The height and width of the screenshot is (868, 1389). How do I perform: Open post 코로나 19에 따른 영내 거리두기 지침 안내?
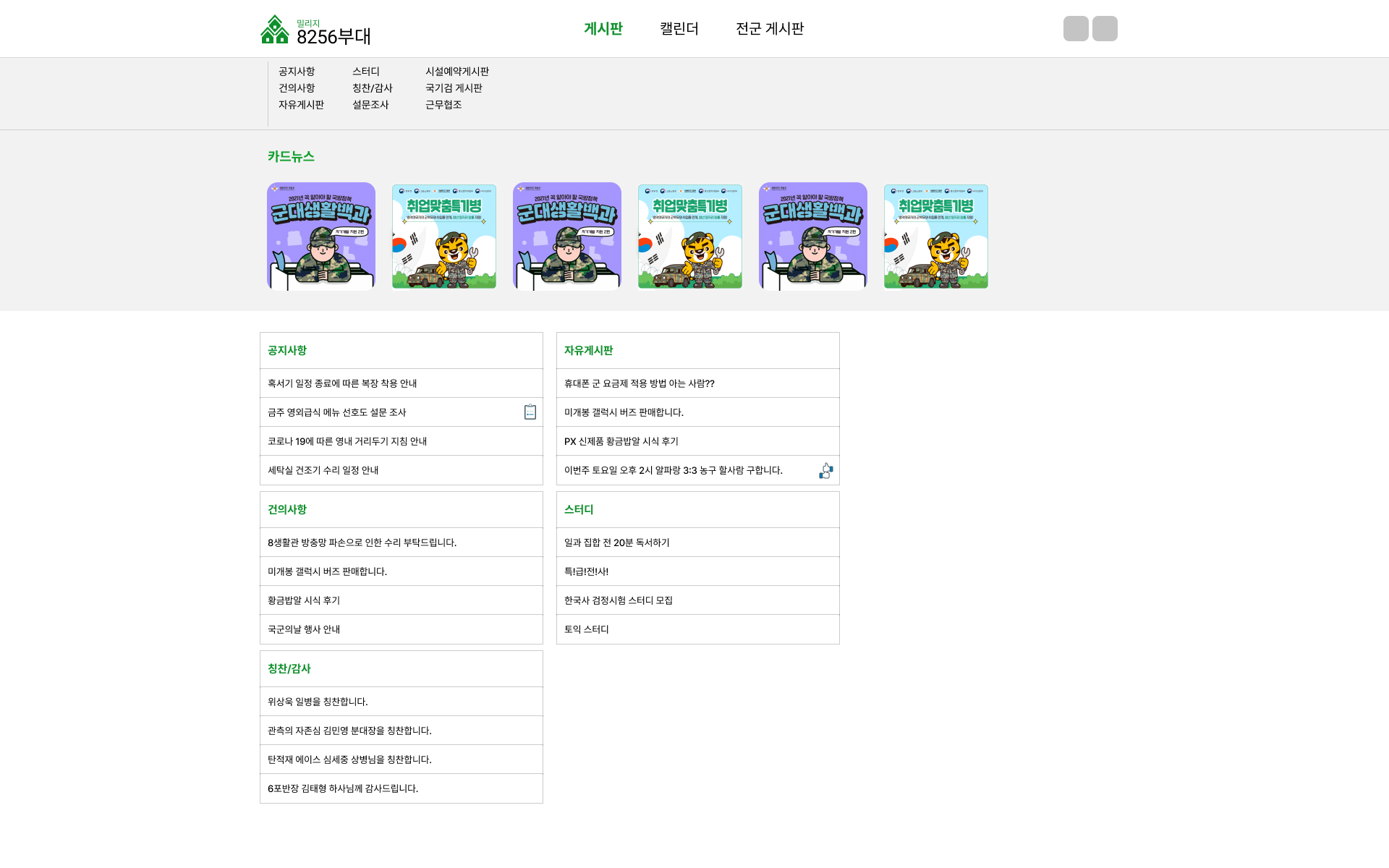pos(402,441)
